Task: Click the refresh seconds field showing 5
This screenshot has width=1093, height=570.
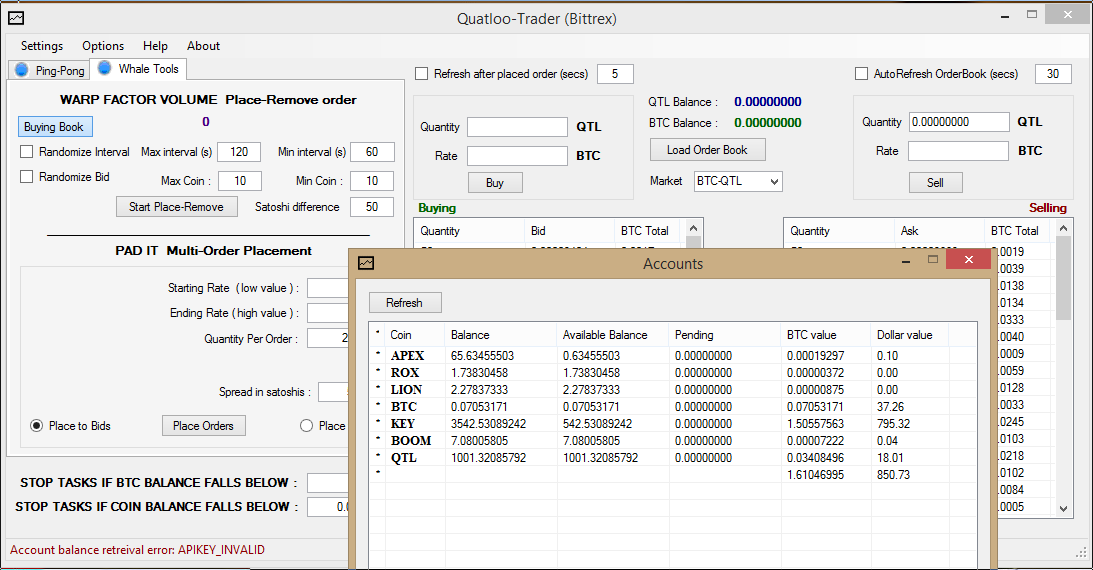Action: click(615, 74)
